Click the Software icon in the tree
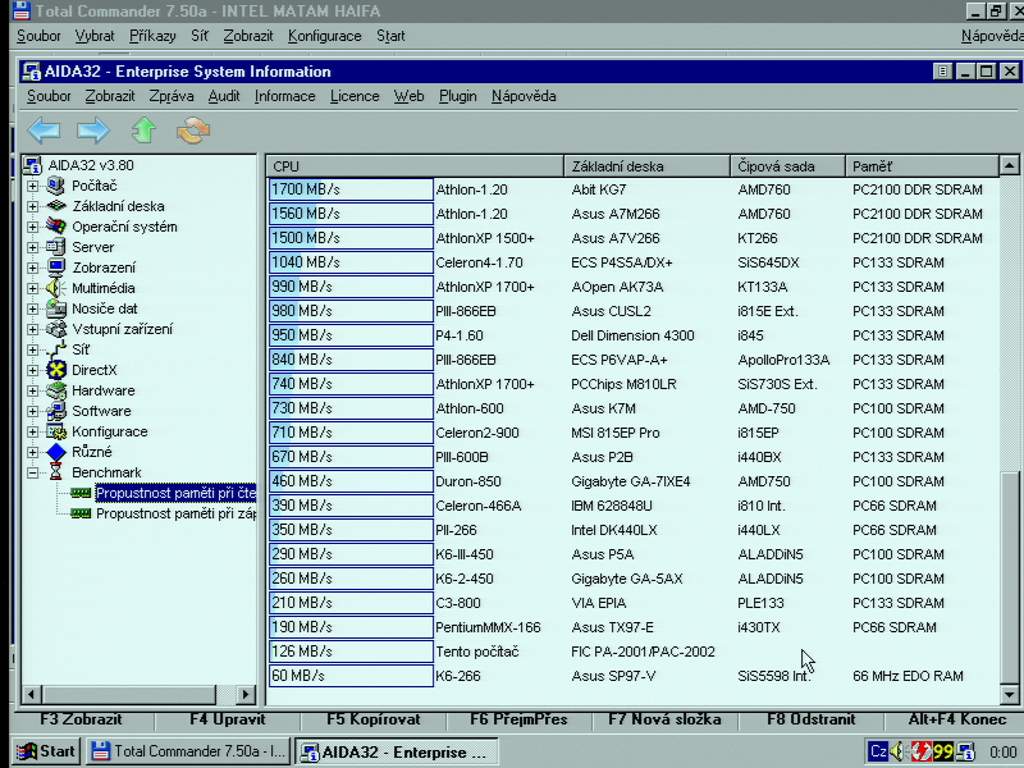The width and height of the screenshot is (1024, 768). click(56, 411)
